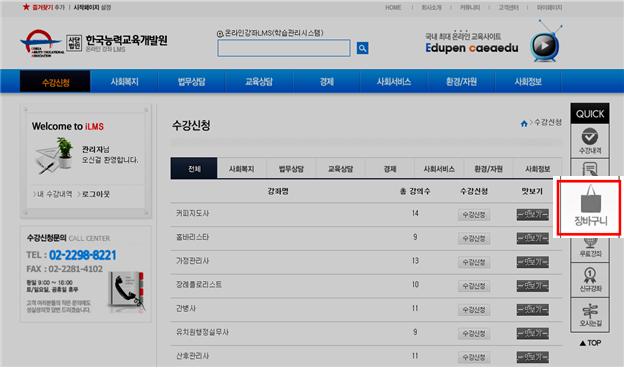
Task: Open 무료강의 icon in QUICK menu
Action: (x=590, y=247)
